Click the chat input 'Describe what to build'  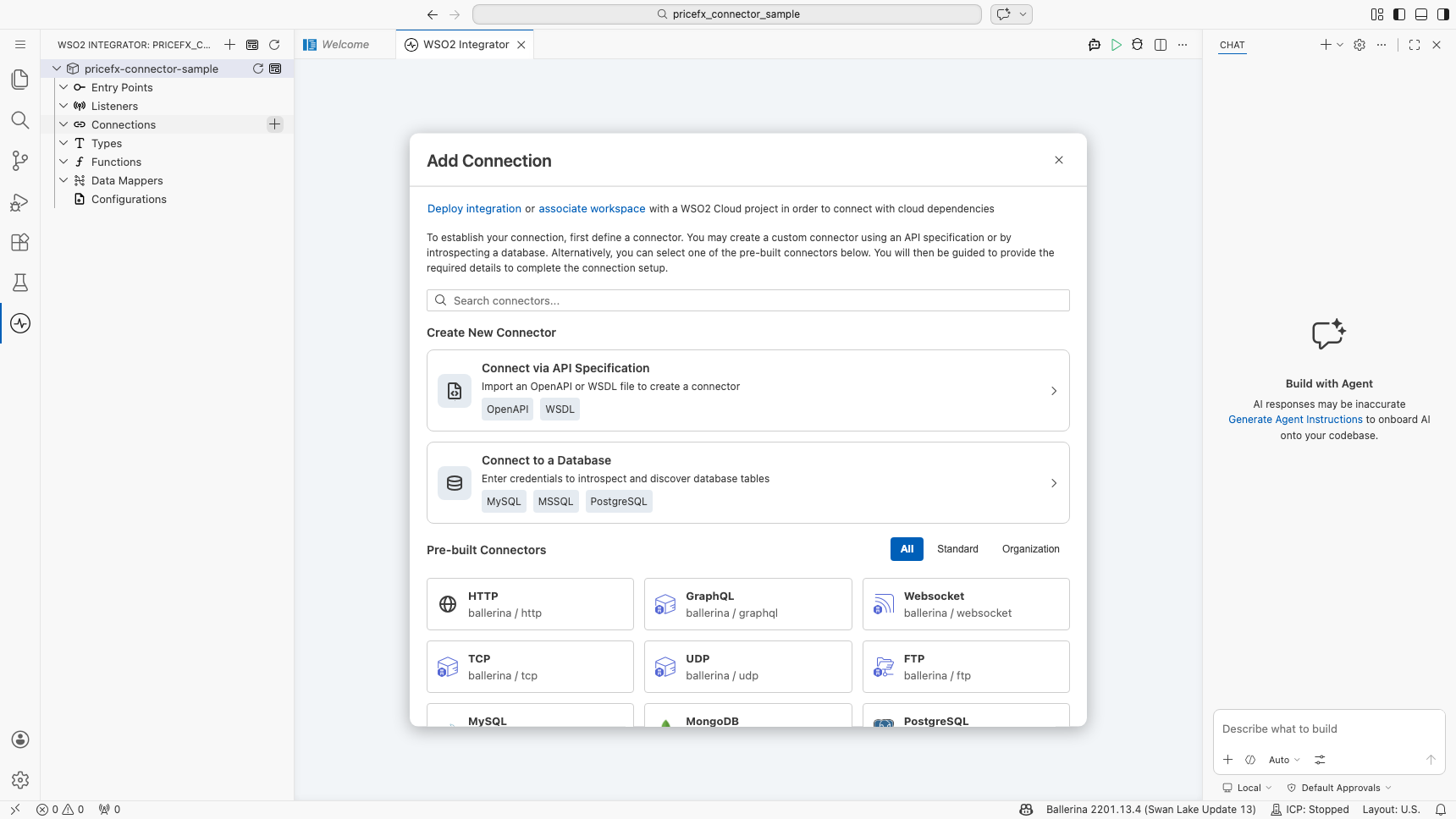[1329, 729]
